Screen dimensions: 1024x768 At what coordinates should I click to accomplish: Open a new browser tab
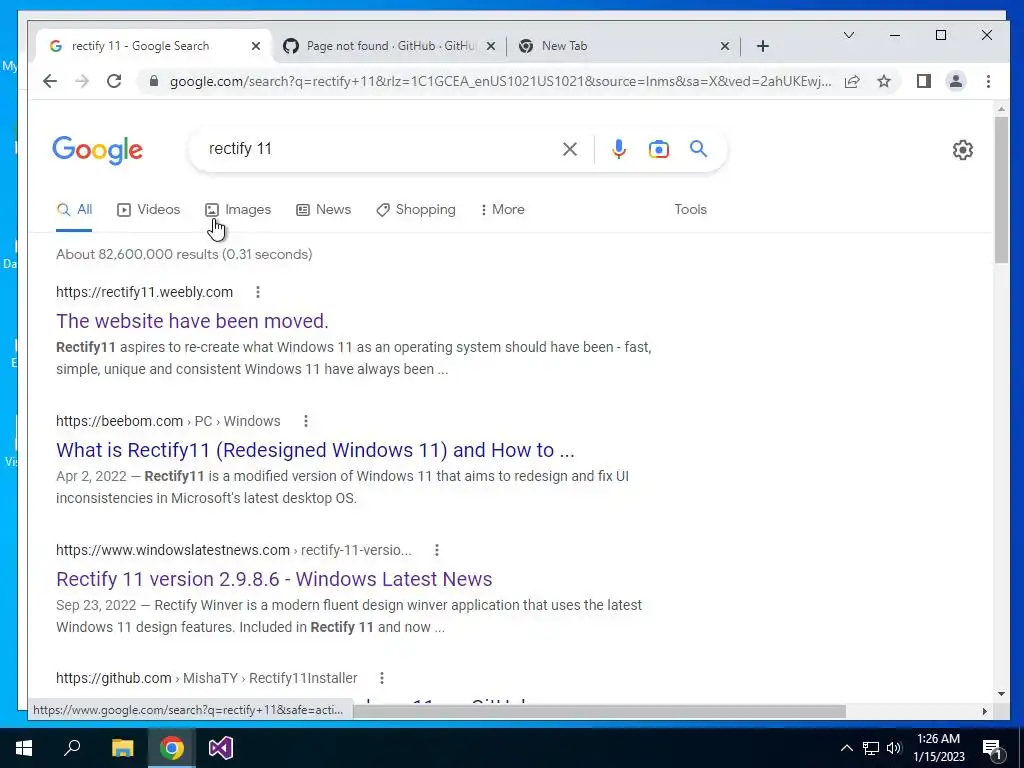tap(762, 46)
